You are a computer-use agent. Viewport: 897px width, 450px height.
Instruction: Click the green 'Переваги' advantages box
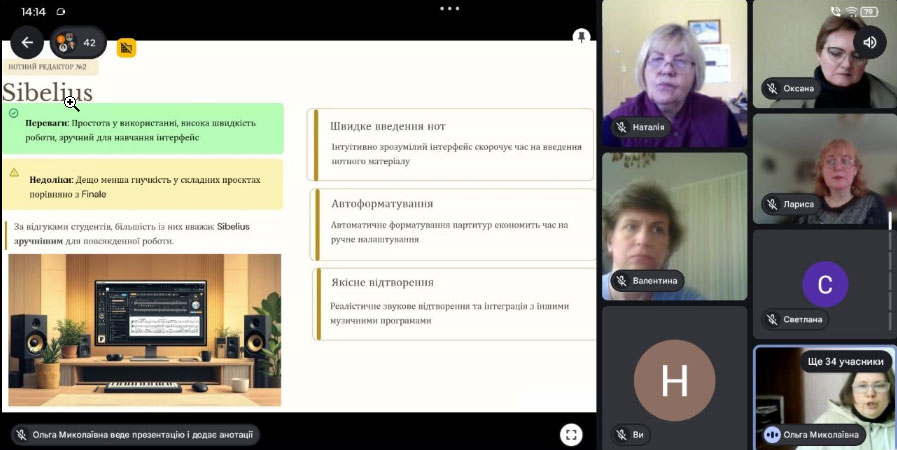tap(142, 129)
